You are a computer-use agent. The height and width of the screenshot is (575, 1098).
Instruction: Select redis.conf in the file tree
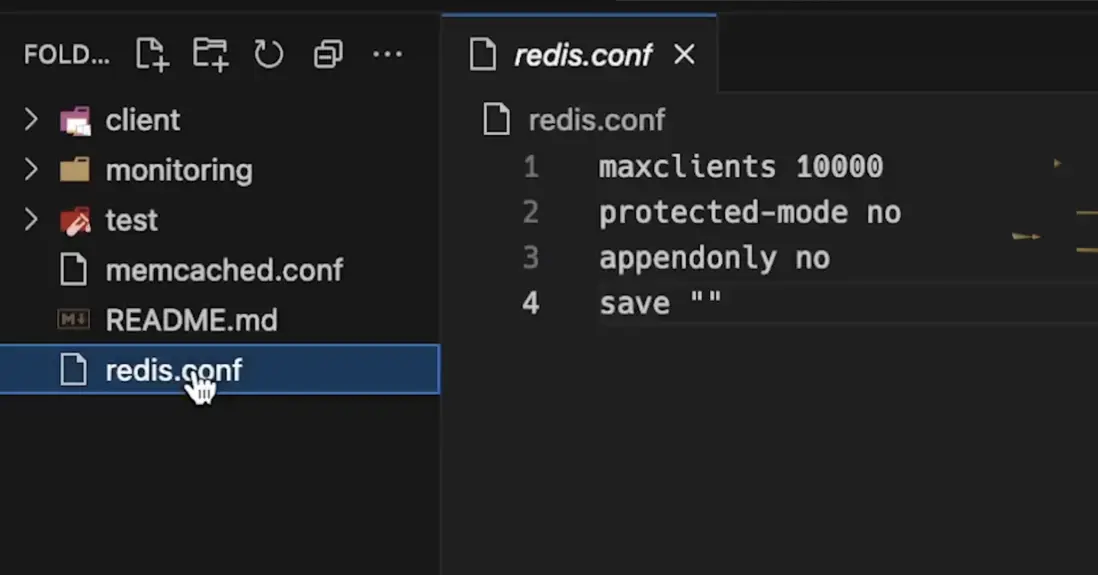point(173,370)
